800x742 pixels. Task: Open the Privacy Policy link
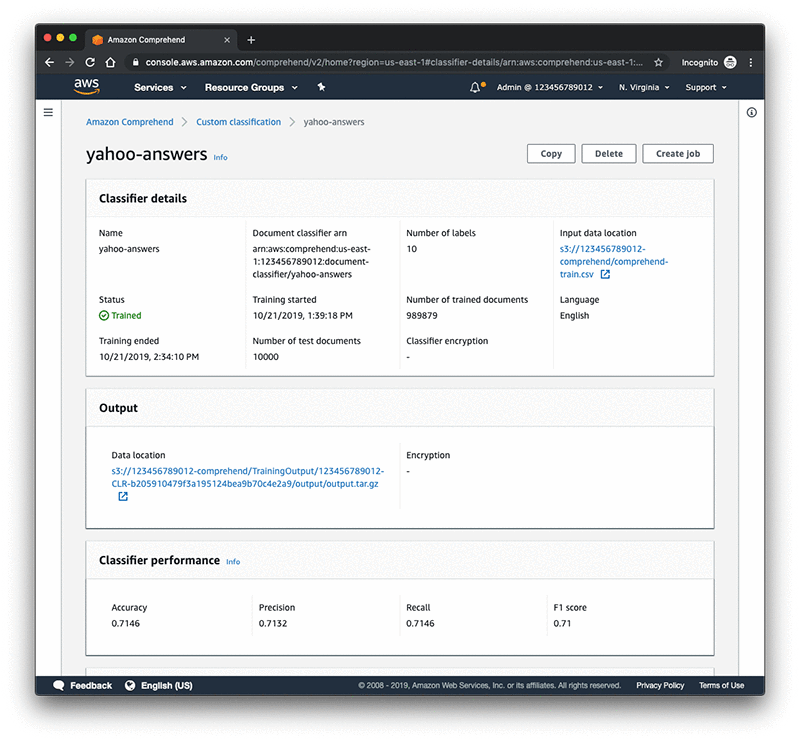(x=660, y=685)
